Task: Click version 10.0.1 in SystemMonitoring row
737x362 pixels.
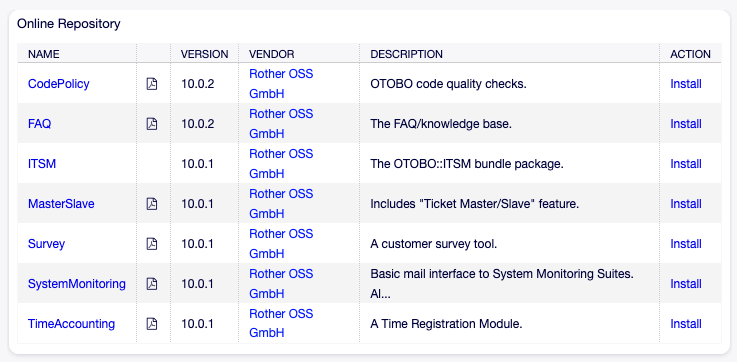Action: coord(198,284)
